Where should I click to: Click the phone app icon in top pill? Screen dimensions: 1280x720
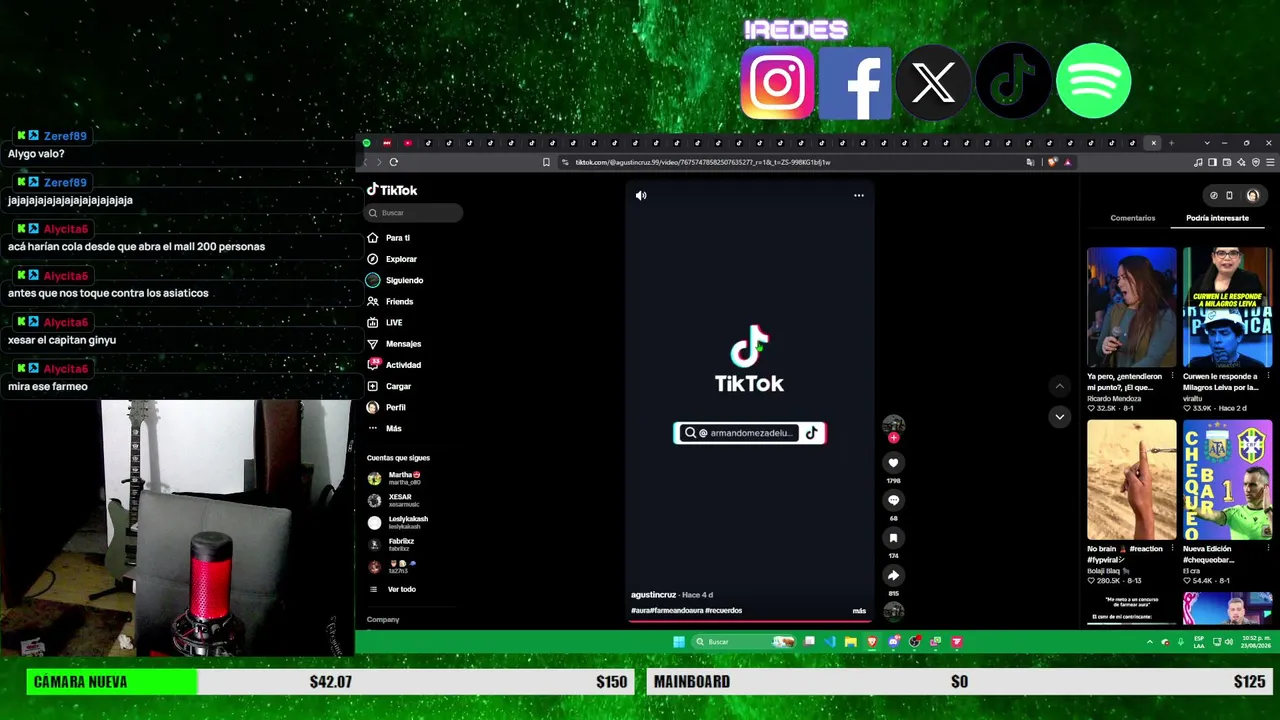point(1229,196)
